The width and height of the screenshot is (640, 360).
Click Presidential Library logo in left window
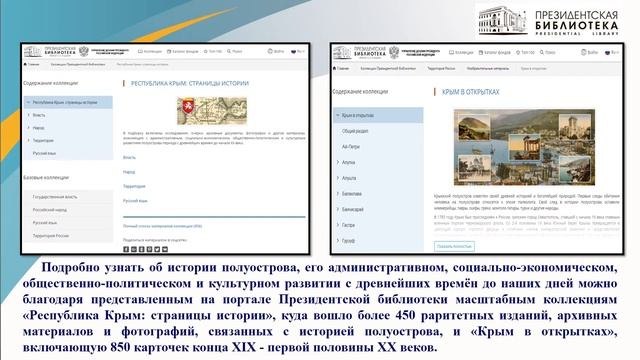[x=50, y=52]
